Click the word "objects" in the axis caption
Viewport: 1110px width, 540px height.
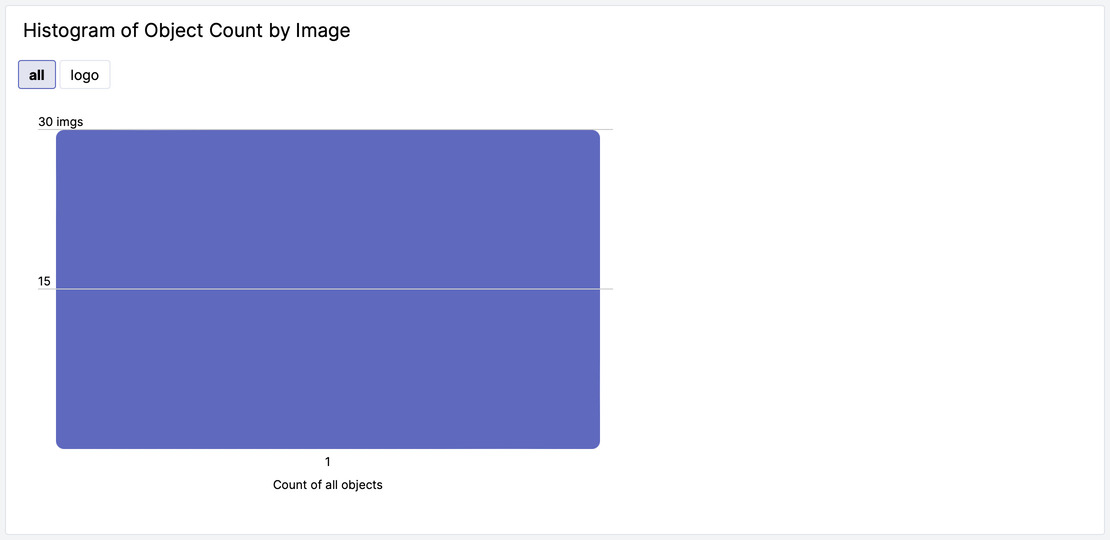coord(362,485)
